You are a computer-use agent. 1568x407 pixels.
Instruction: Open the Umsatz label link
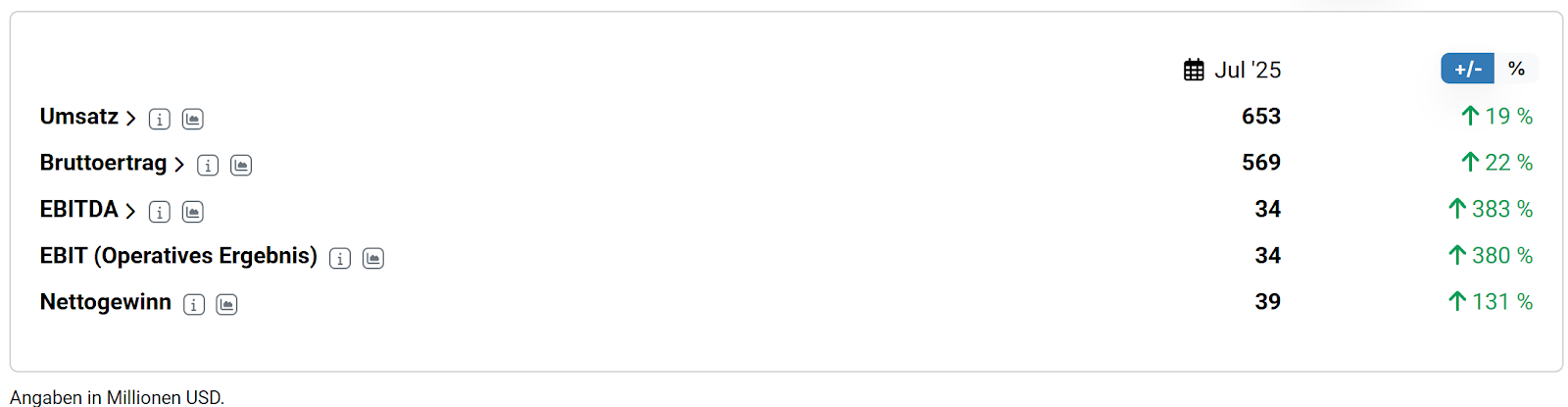tap(78, 117)
